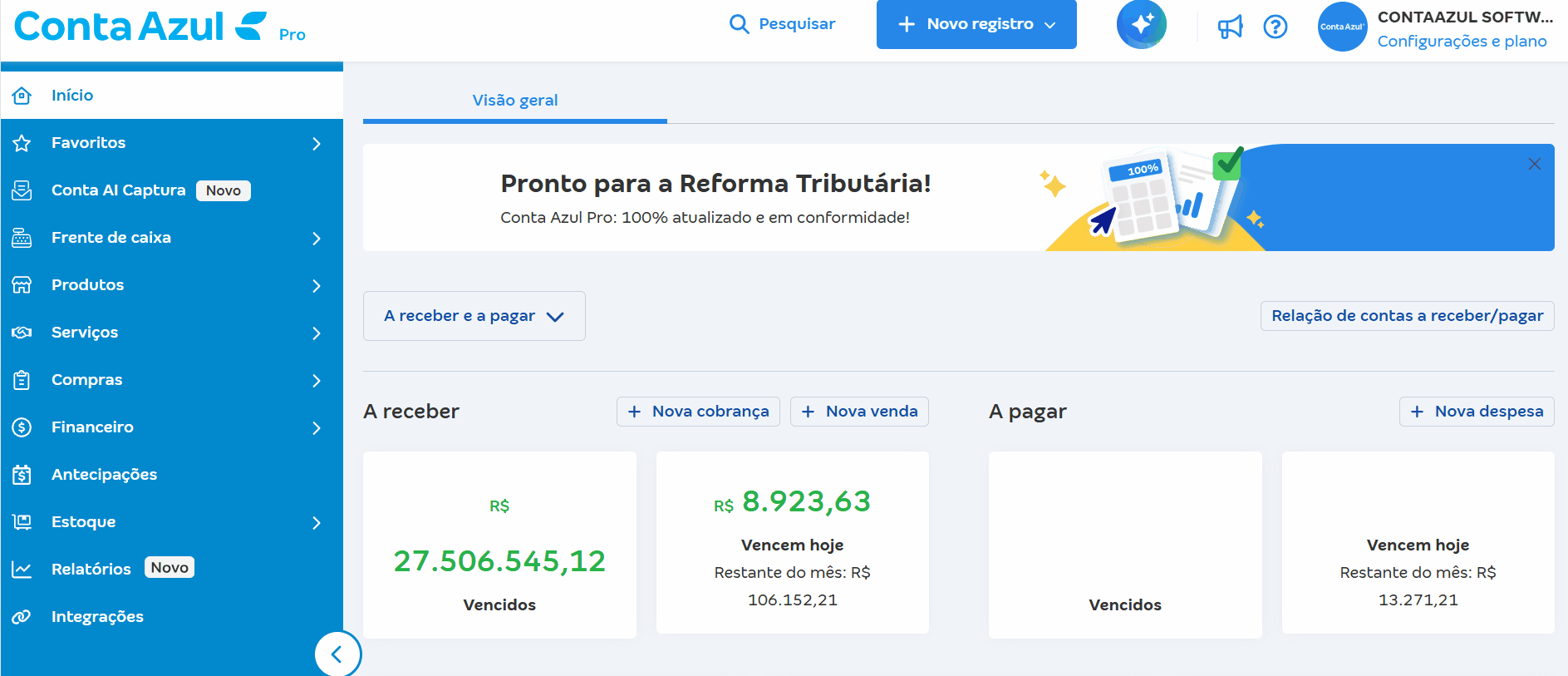The height and width of the screenshot is (676, 1568).
Task: Expand the Financeiro submenu chevron
Action: point(316,428)
